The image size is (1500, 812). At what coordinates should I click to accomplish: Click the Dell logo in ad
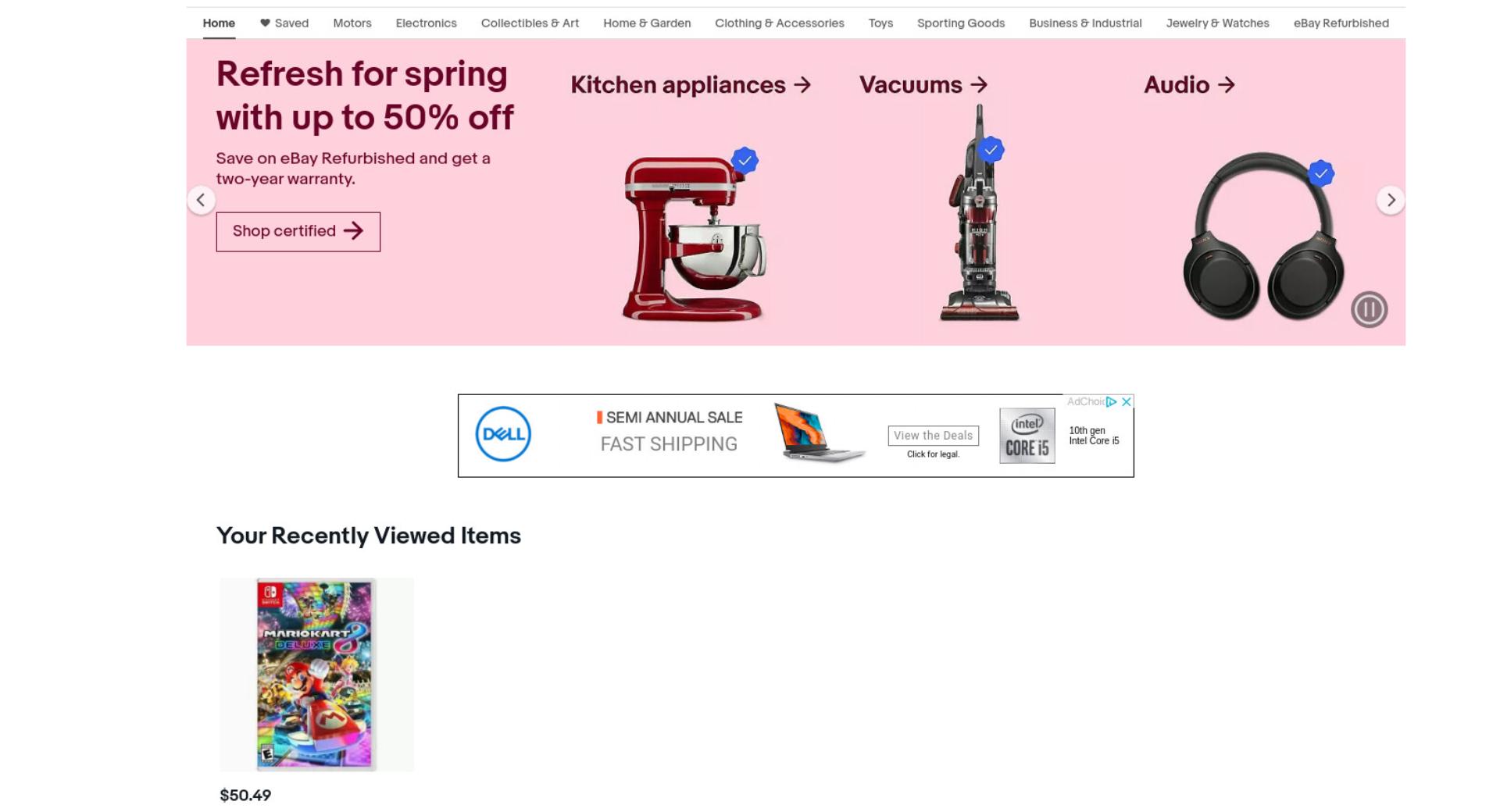click(503, 434)
